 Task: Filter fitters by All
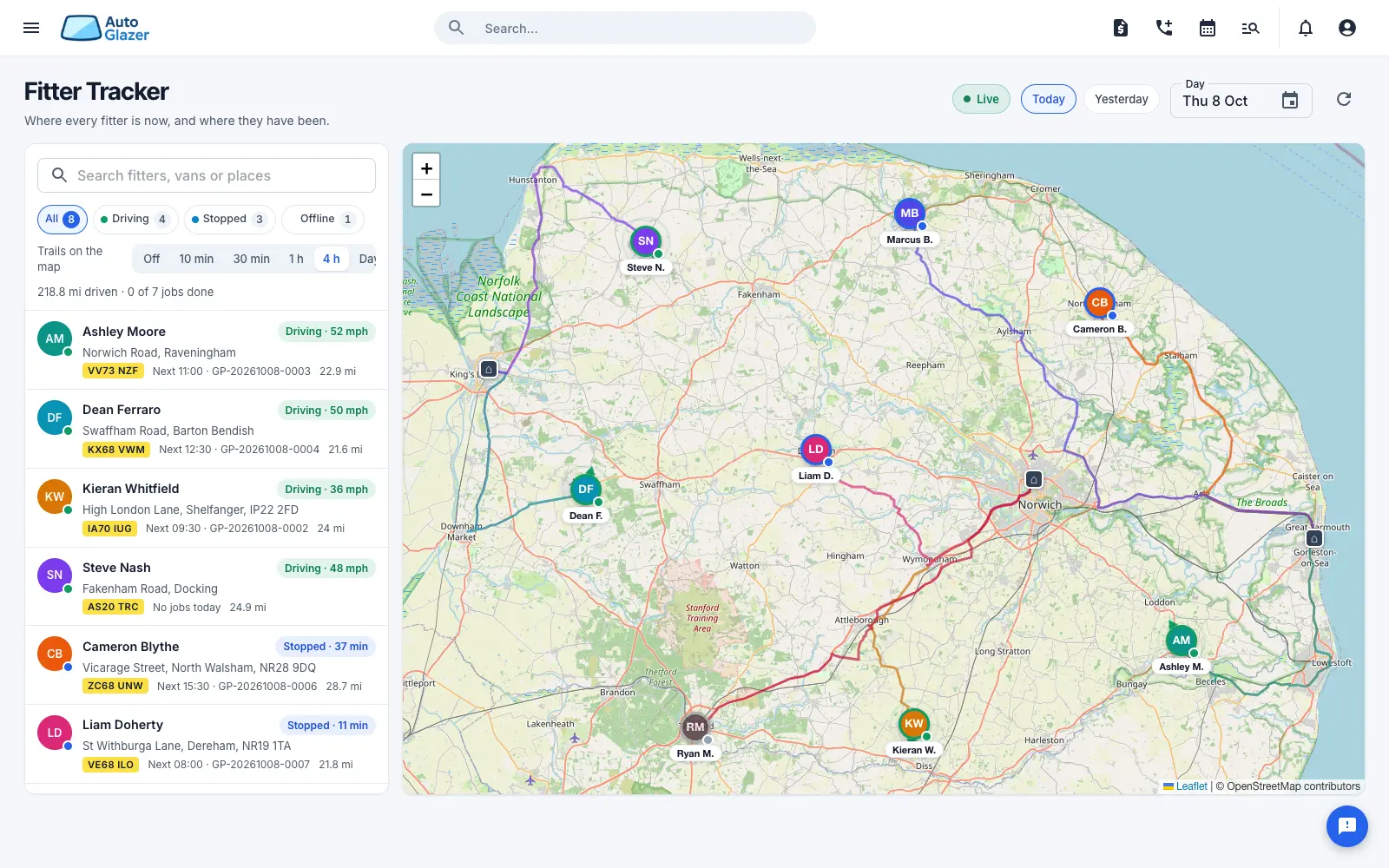[63, 220]
